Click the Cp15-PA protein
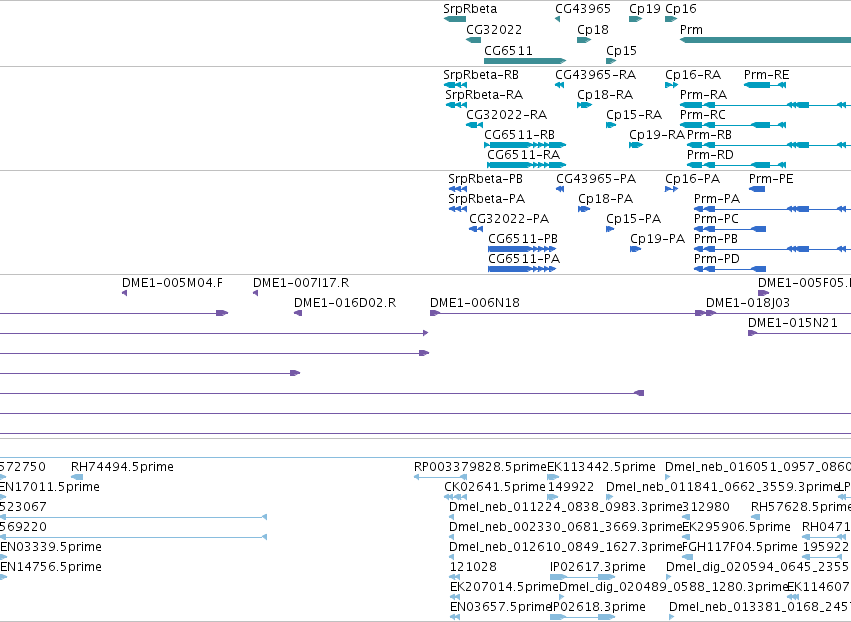The image size is (851, 622). click(x=610, y=229)
